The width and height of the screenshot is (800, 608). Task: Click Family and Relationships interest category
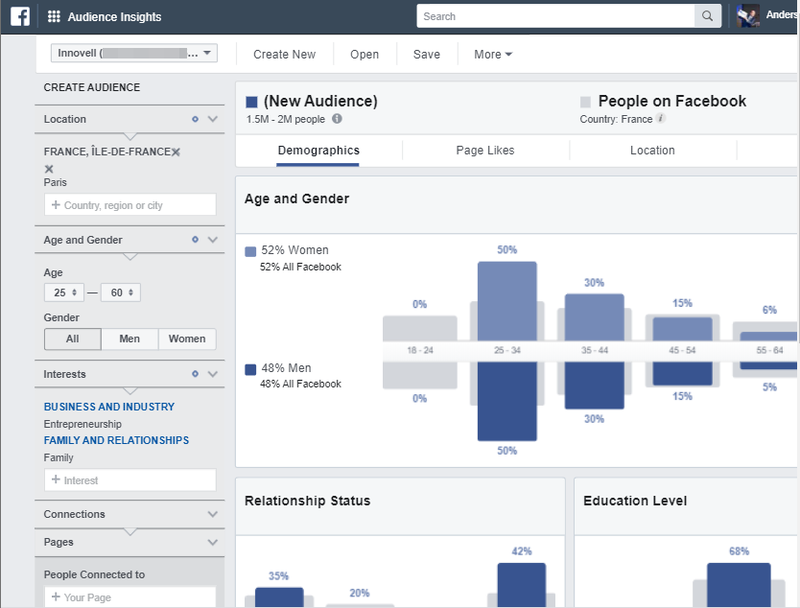tap(116, 440)
